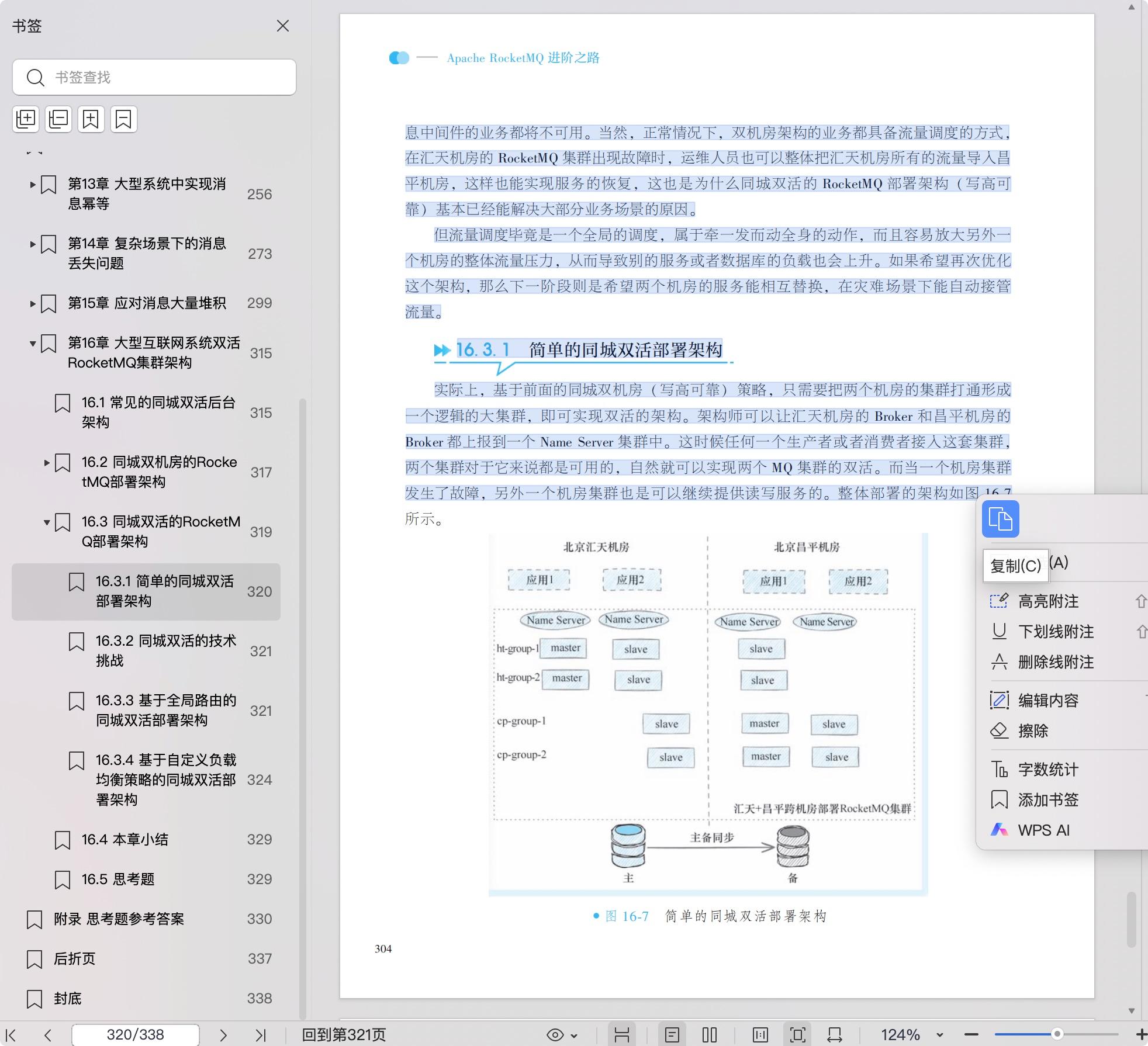Click the bookmarks panel scrollbar
The width and height of the screenshot is (1148, 1046).
(x=302, y=708)
